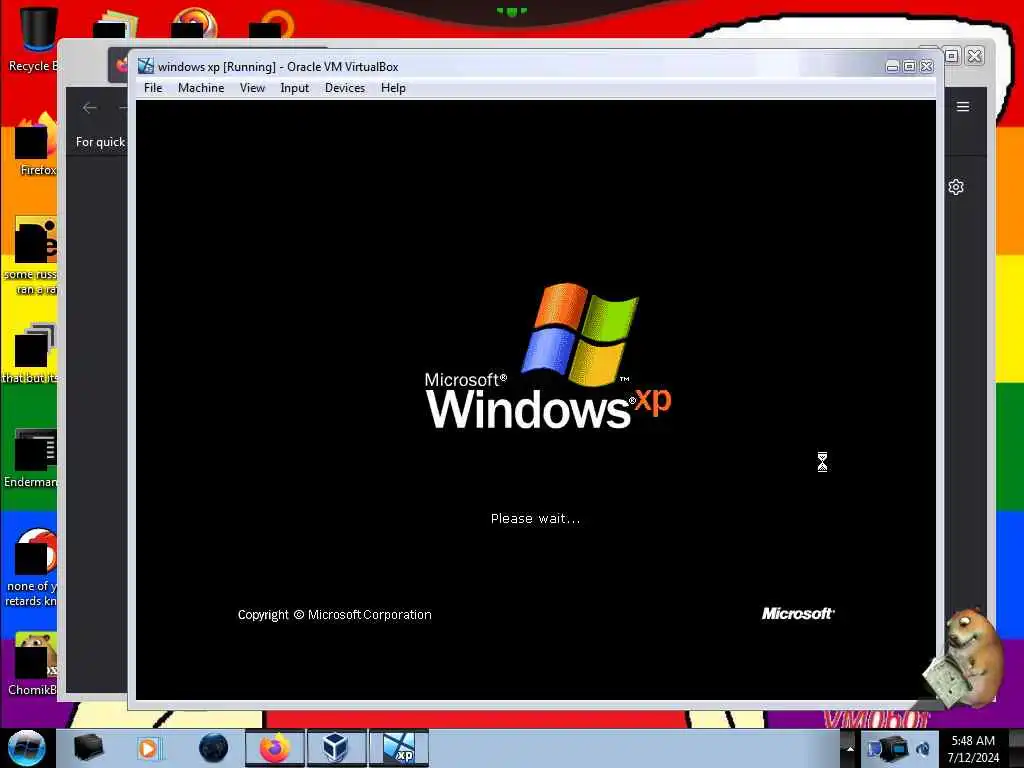Click the black box taskbar icon

point(88,748)
